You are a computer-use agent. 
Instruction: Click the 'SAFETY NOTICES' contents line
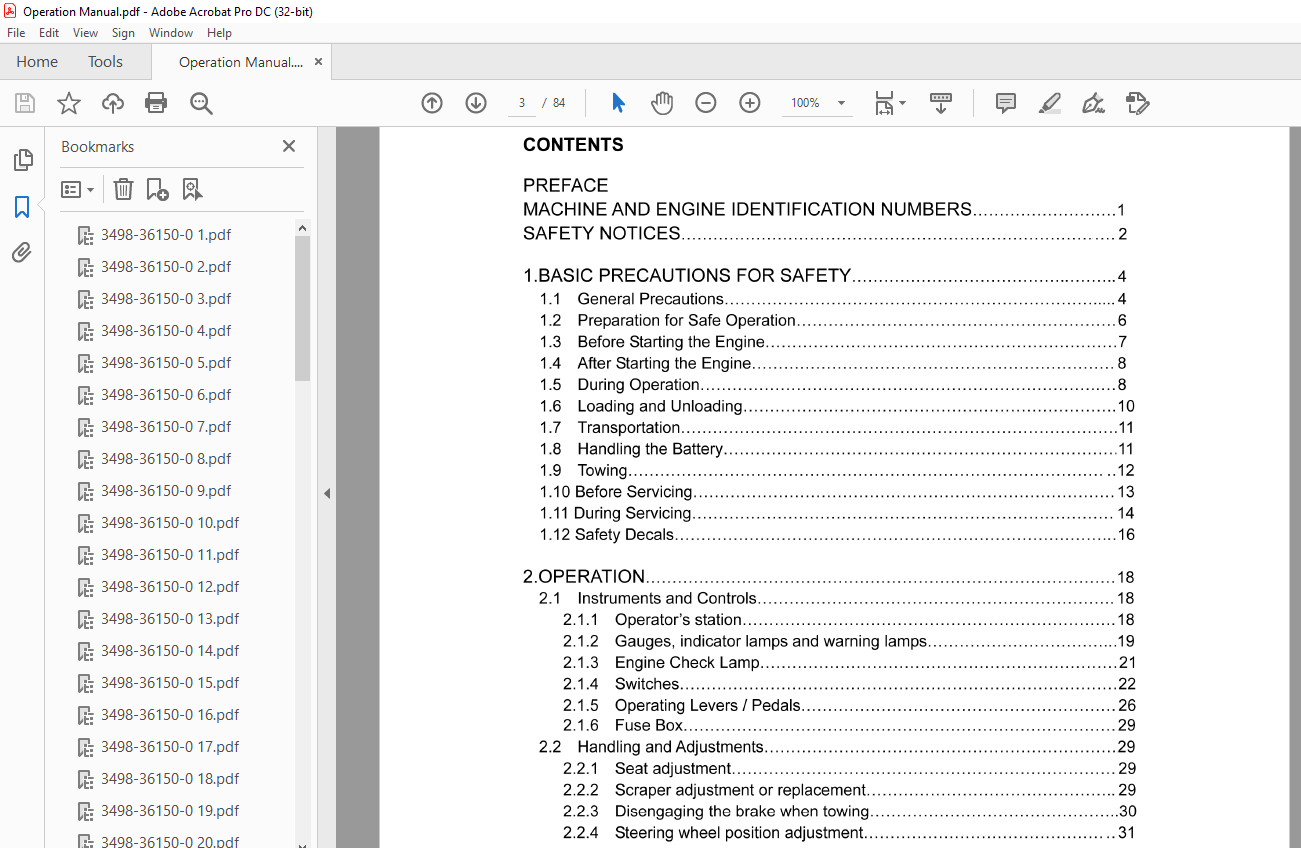[x=825, y=234]
